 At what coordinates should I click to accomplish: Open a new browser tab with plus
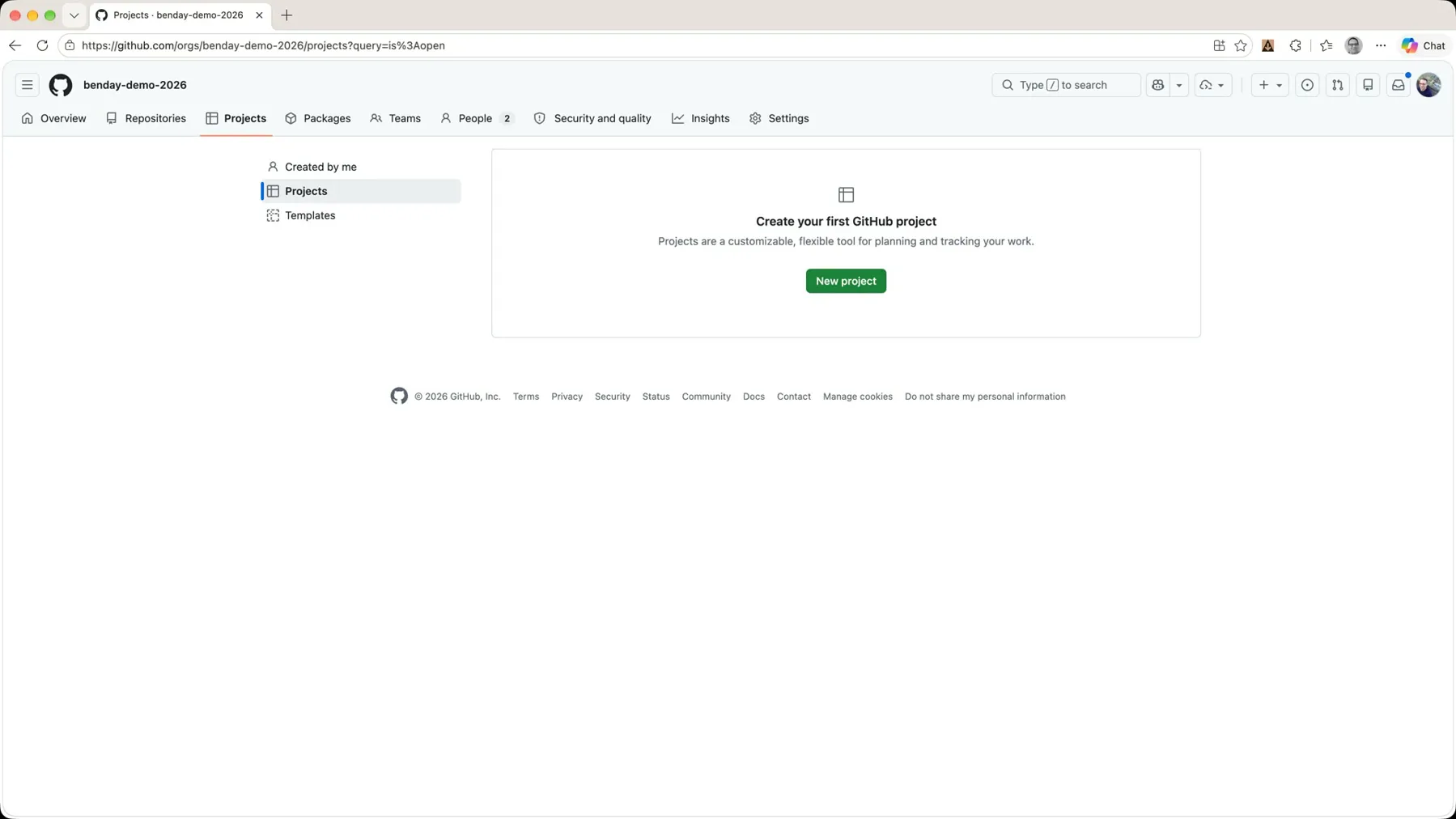click(x=287, y=15)
